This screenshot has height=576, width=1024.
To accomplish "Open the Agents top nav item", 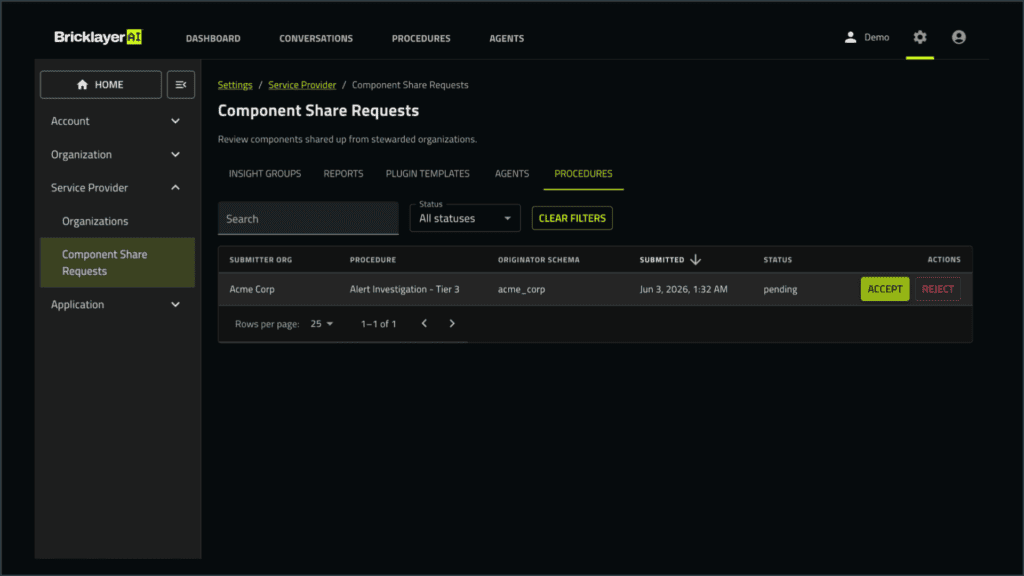I will click(507, 39).
